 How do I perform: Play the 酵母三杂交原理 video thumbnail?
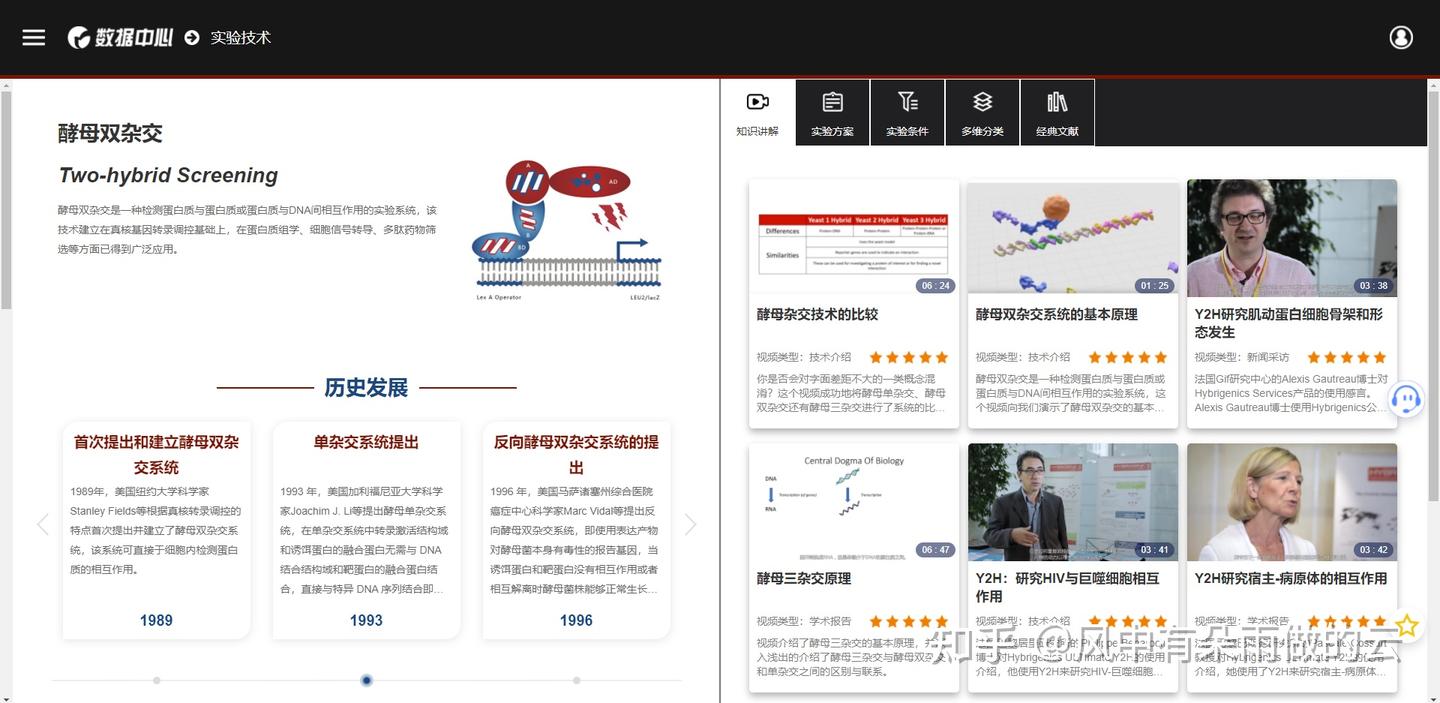[x=853, y=502]
